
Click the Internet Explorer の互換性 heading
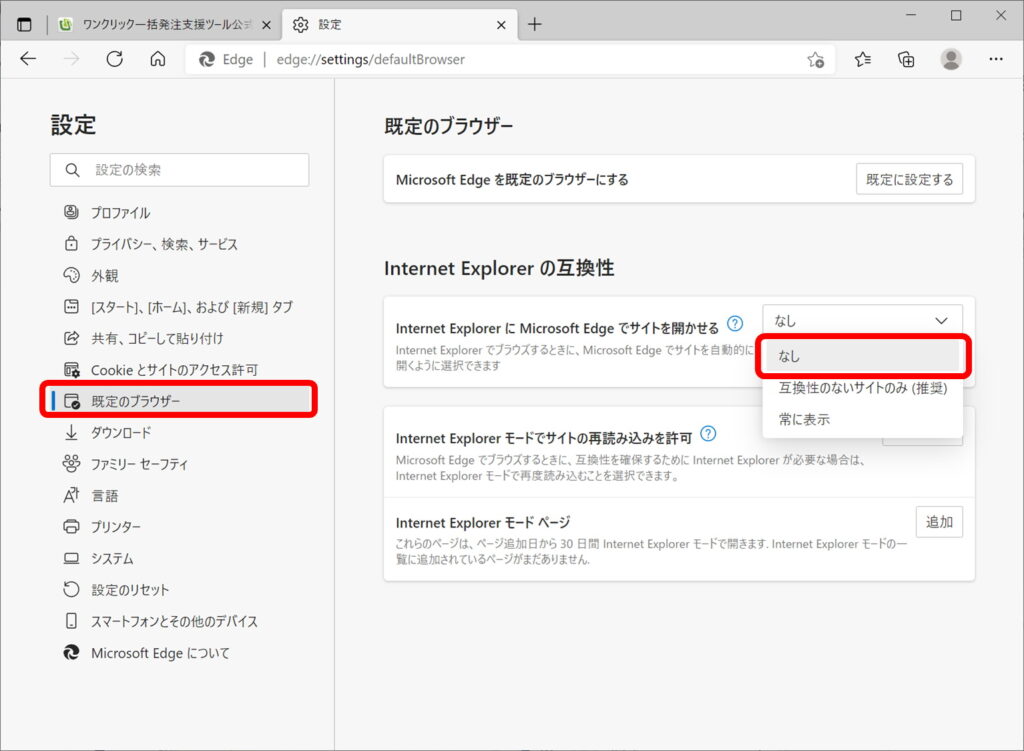pyautogui.click(x=499, y=268)
